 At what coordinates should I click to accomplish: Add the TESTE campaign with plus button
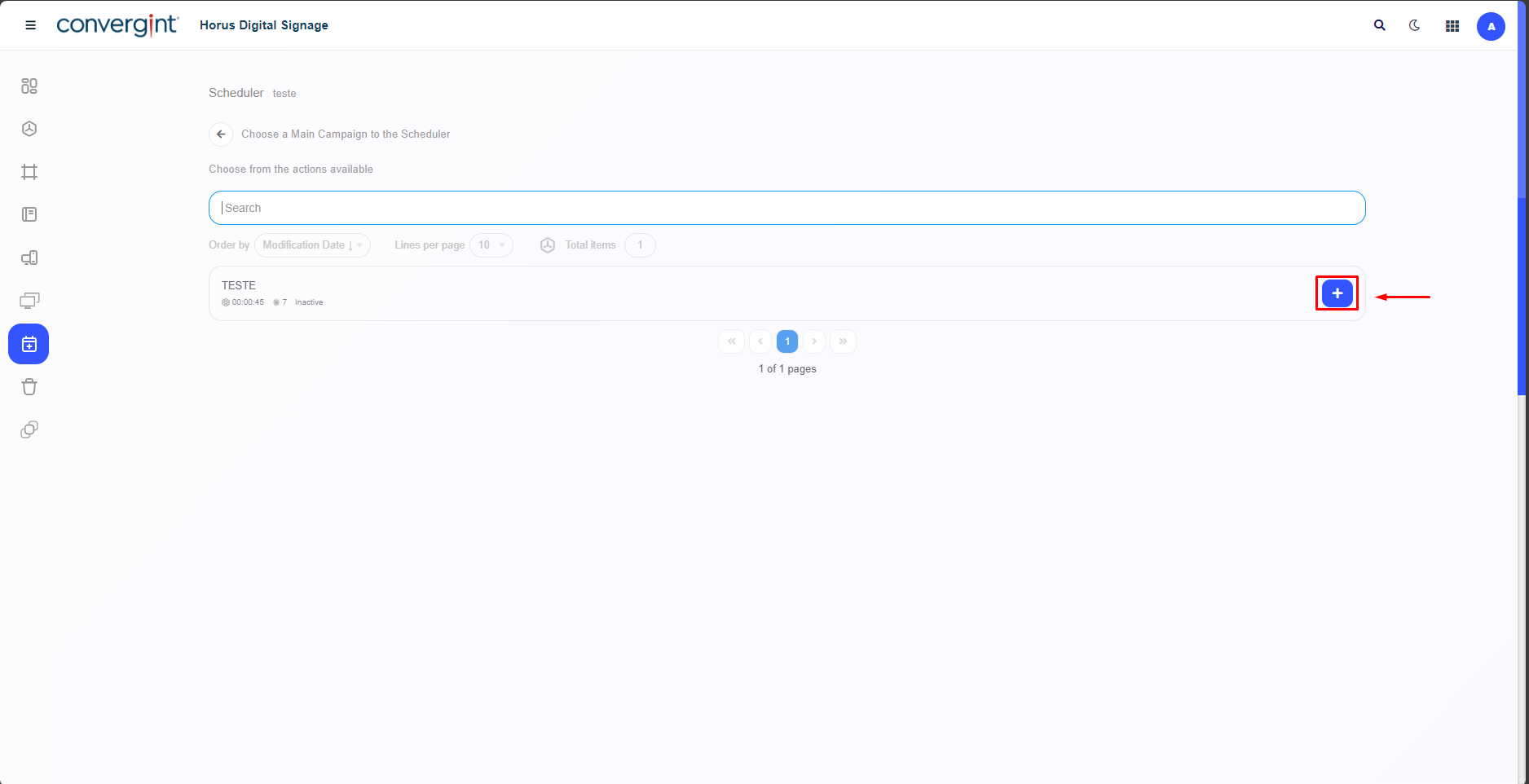(1337, 293)
